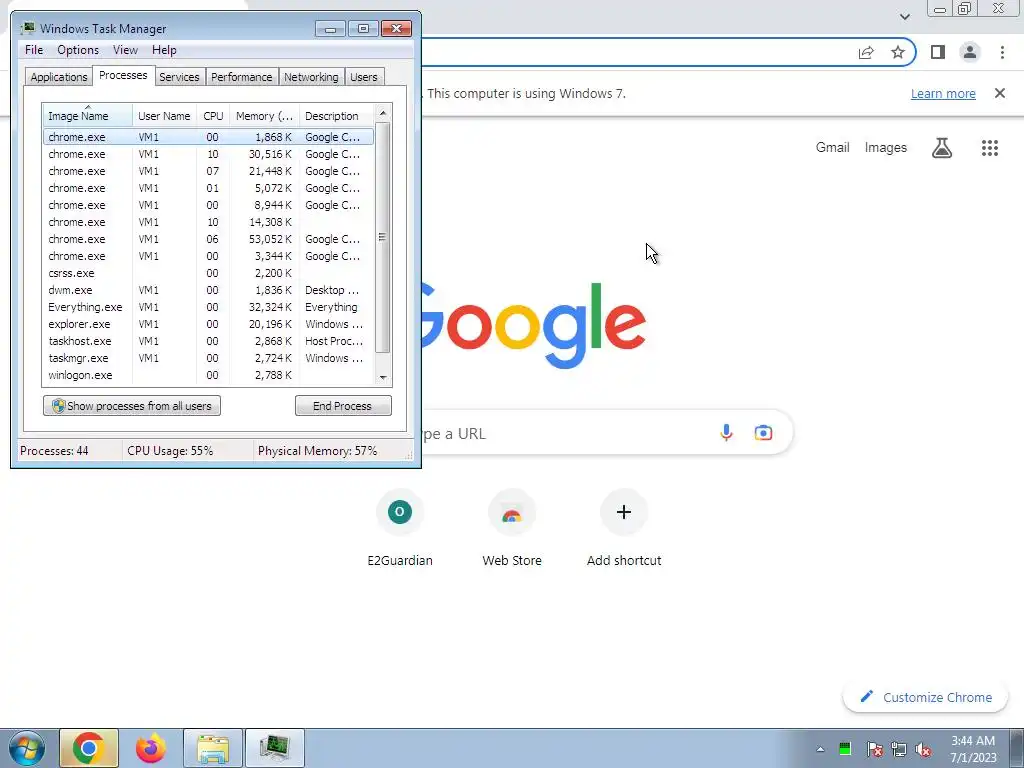Select the taskmgr.exe process row
Screen dimensions: 1024x768
click(208, 358)
